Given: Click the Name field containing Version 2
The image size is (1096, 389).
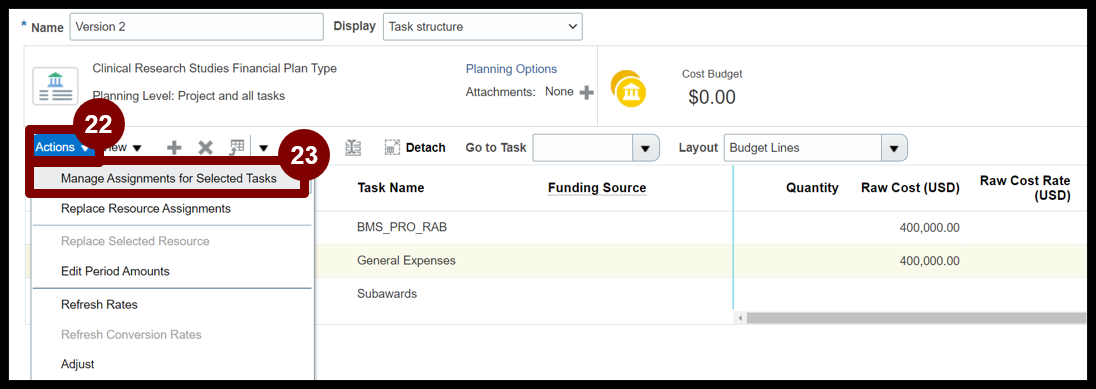Looking at the screenshot, I should (x=196, y=27).
